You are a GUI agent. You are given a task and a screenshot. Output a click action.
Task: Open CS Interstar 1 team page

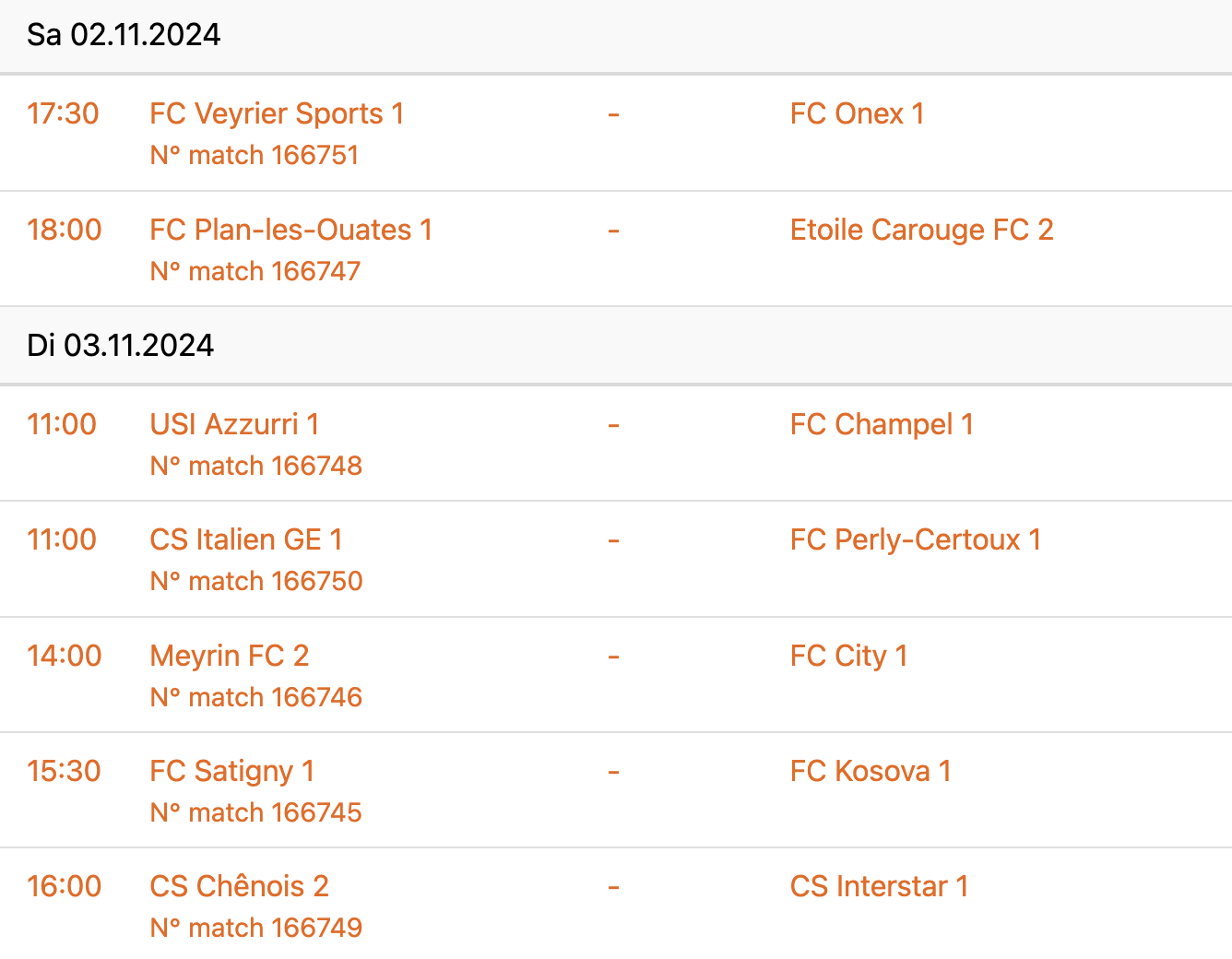(879, 886)
